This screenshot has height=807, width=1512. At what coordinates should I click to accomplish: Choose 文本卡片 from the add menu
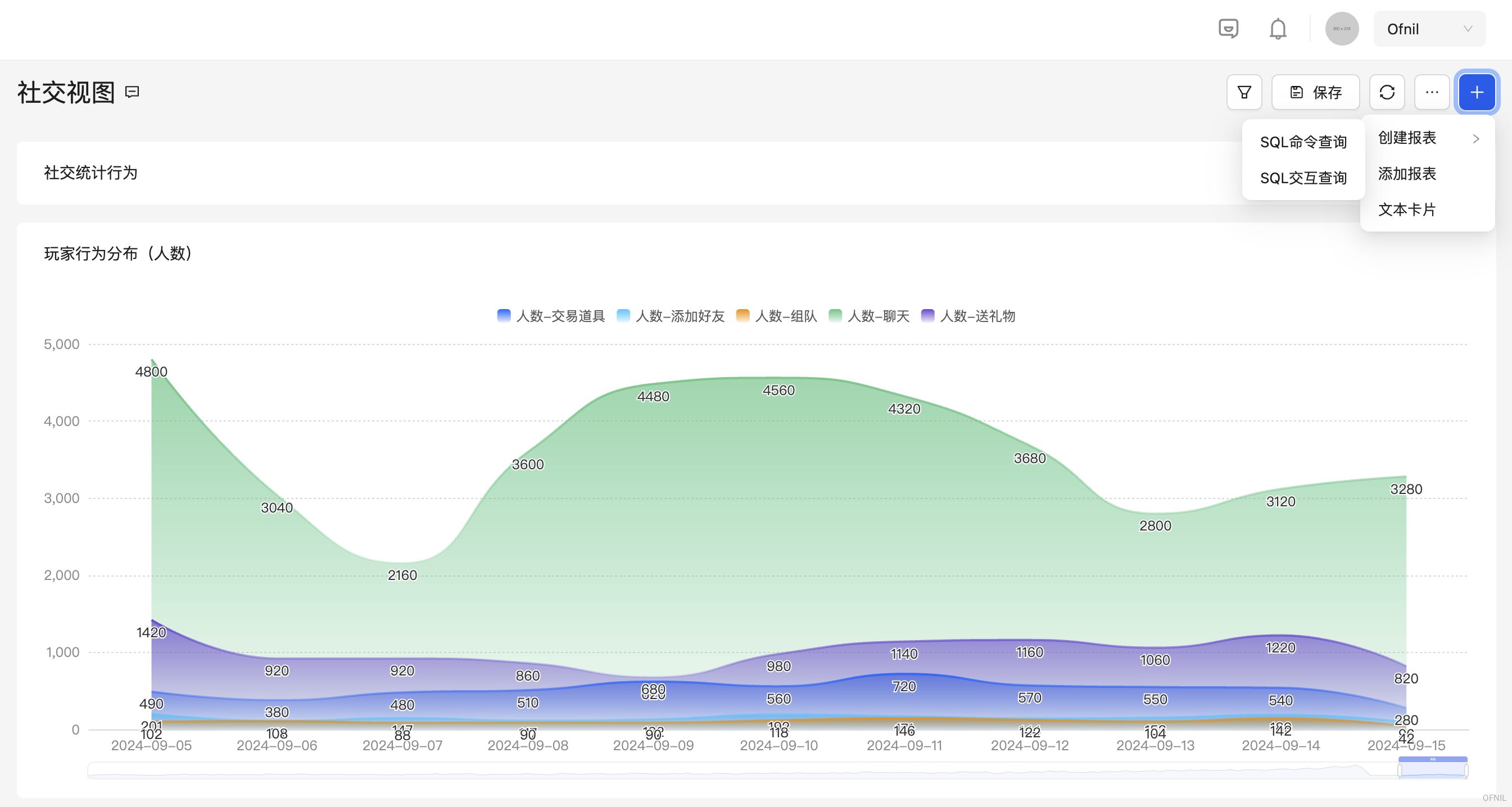pos(1407,210)
